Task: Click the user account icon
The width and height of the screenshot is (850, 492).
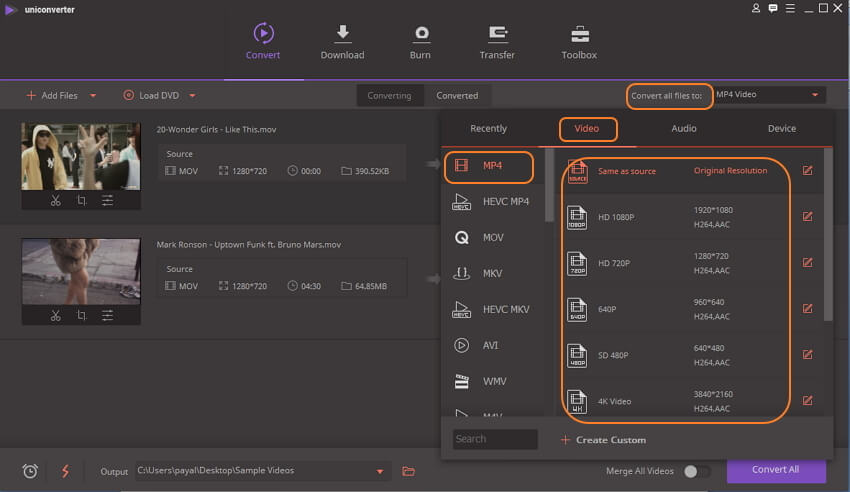Action: tap(756, 8)
